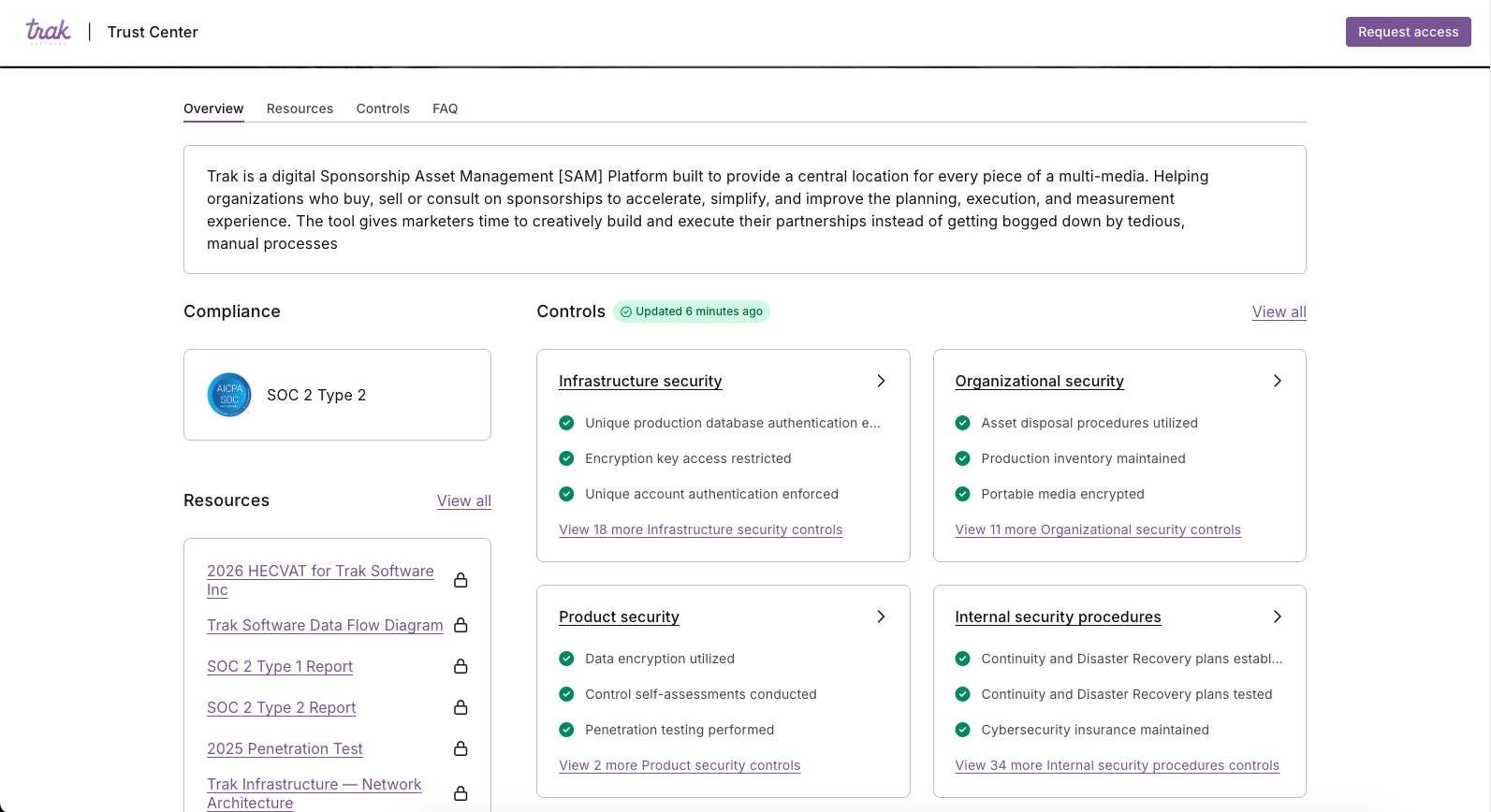
Task: Switch to the Overview tab
Action: pyautogui.click(x=213, y=109)
